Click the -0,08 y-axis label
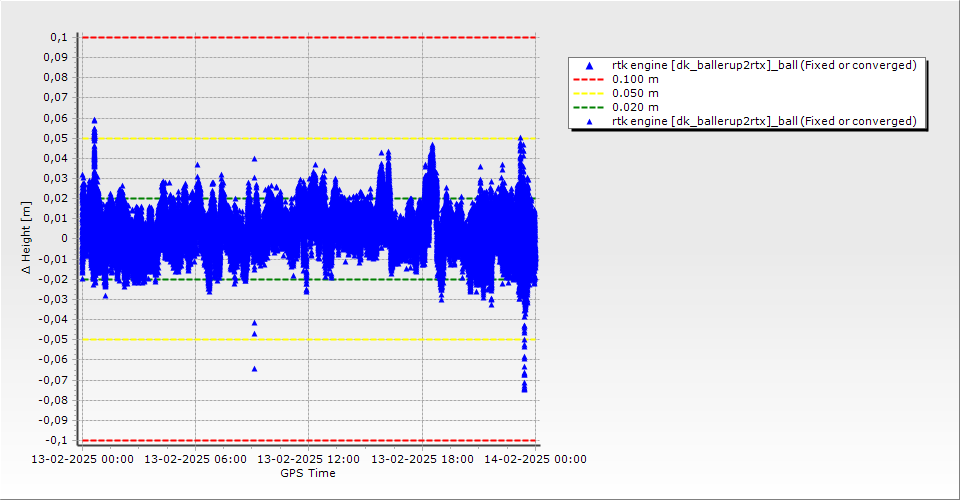 53,400
